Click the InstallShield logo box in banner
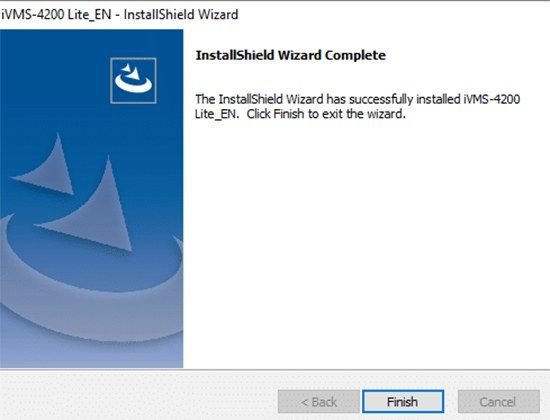 (x=133, y=80)
